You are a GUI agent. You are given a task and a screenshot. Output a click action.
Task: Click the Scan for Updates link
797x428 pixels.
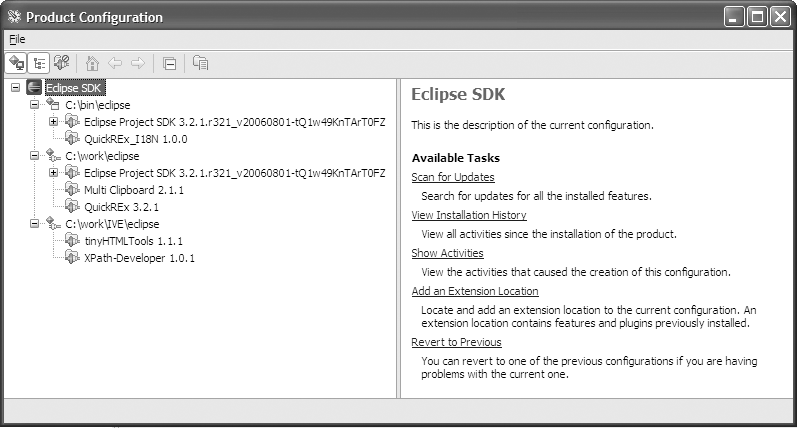click(453, 177)
